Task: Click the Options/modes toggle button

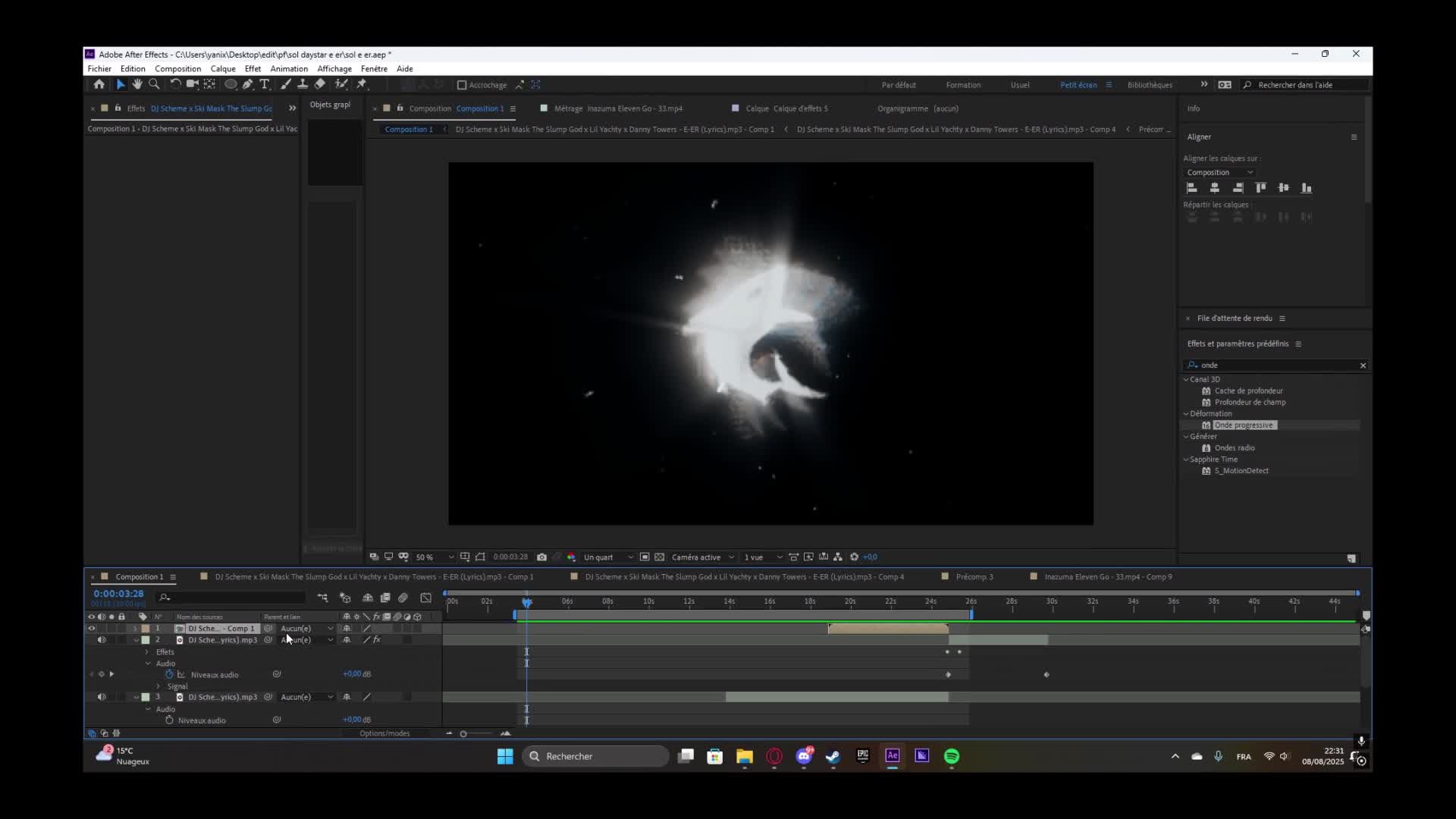Action: tap(384, 733)
